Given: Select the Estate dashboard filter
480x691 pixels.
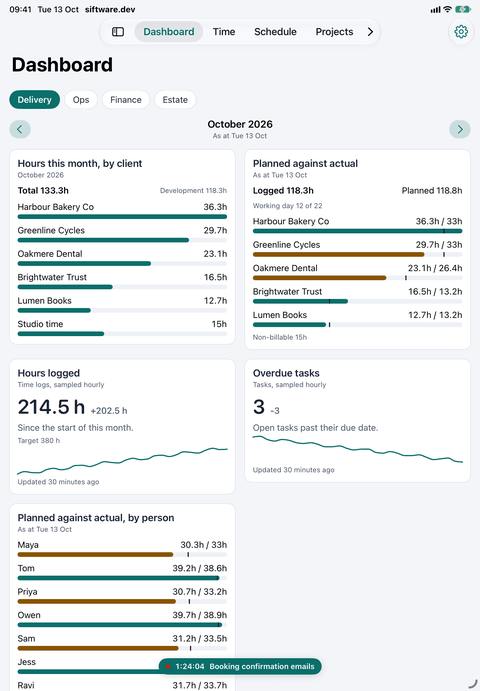Looking at the screenshot, I should coord(175,100).
